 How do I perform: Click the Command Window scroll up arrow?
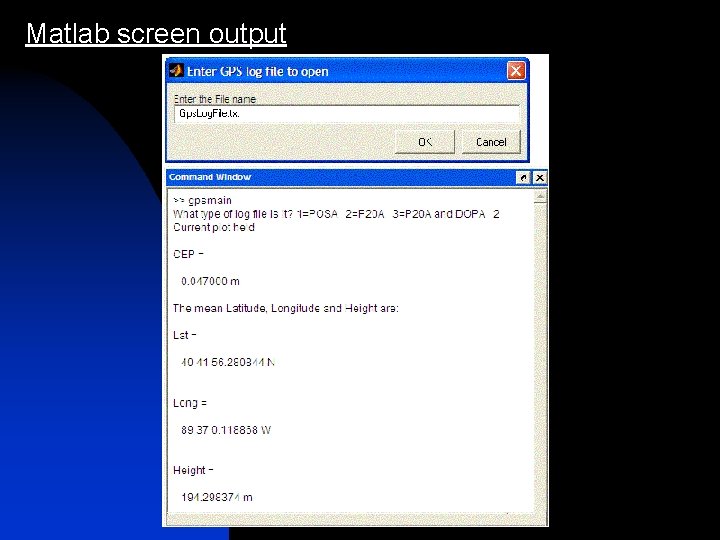pos(540,197)
